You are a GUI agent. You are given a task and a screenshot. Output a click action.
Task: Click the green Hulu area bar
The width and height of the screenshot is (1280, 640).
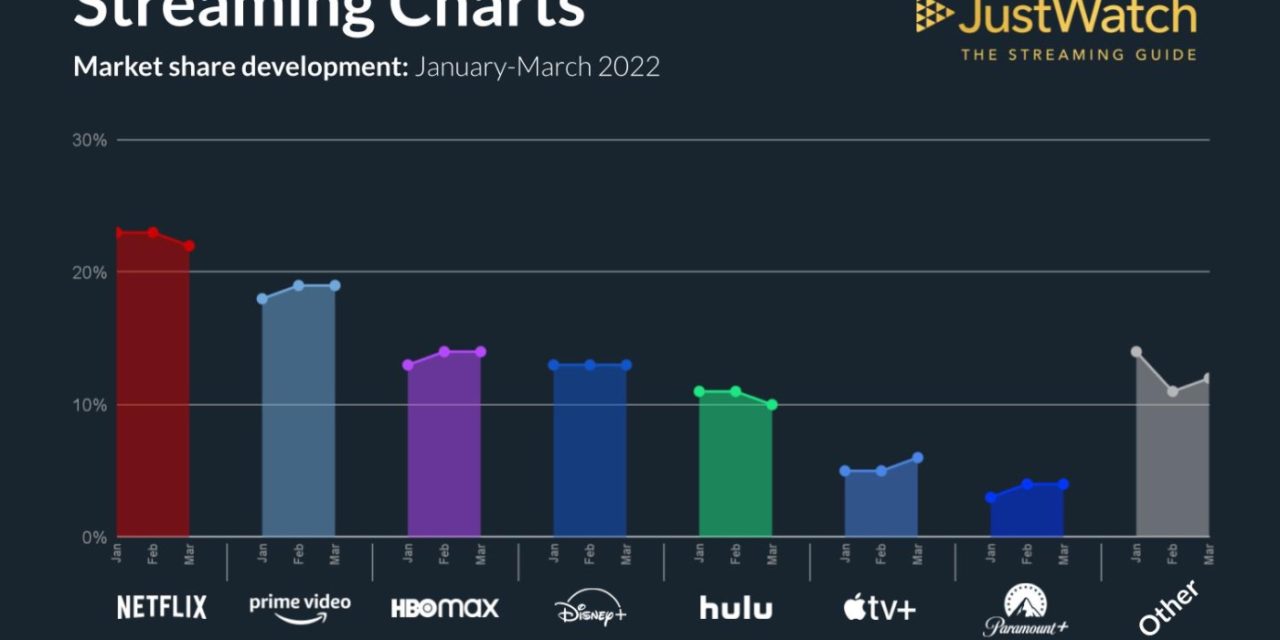735,470
